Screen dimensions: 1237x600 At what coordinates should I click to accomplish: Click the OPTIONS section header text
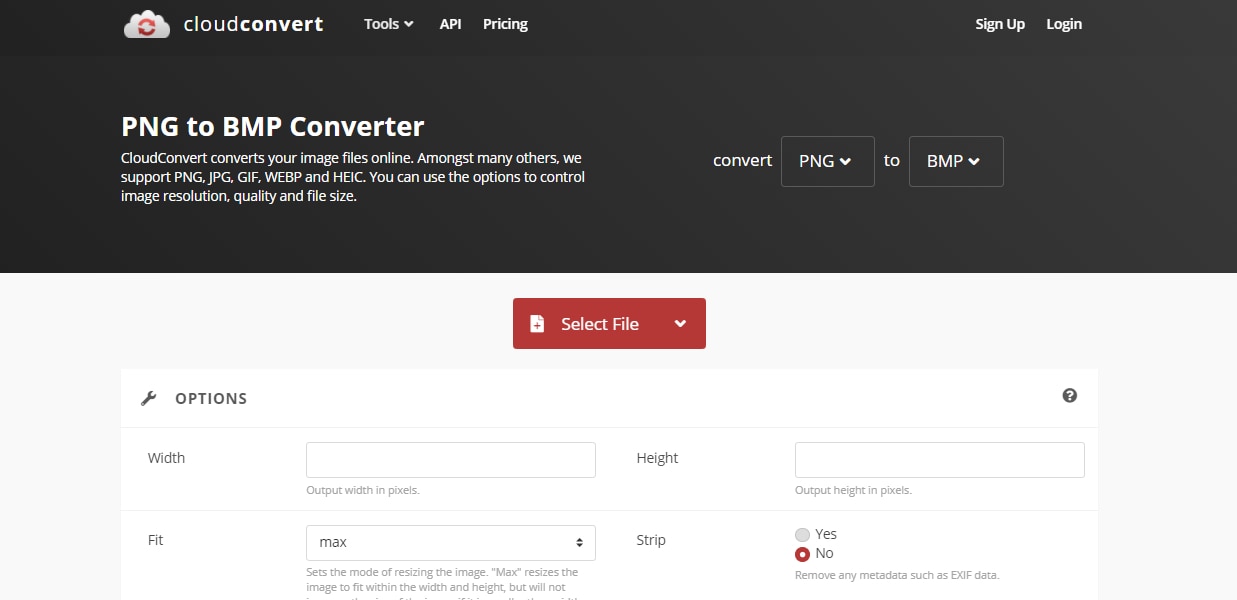tap(211, 398)
